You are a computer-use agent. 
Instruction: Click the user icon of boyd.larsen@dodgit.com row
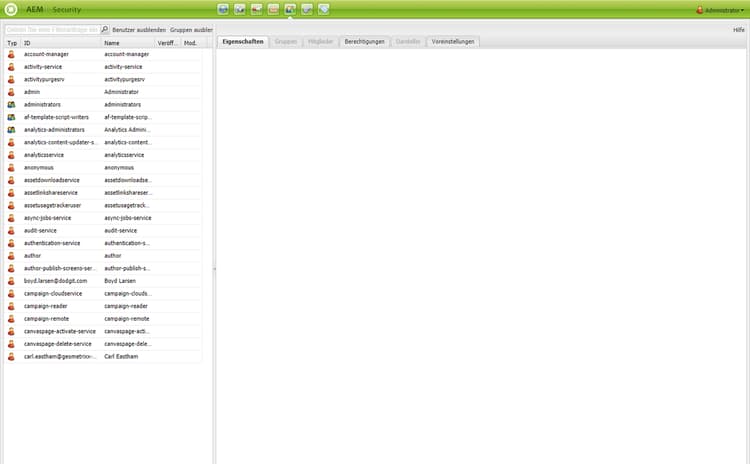[11, 281]
